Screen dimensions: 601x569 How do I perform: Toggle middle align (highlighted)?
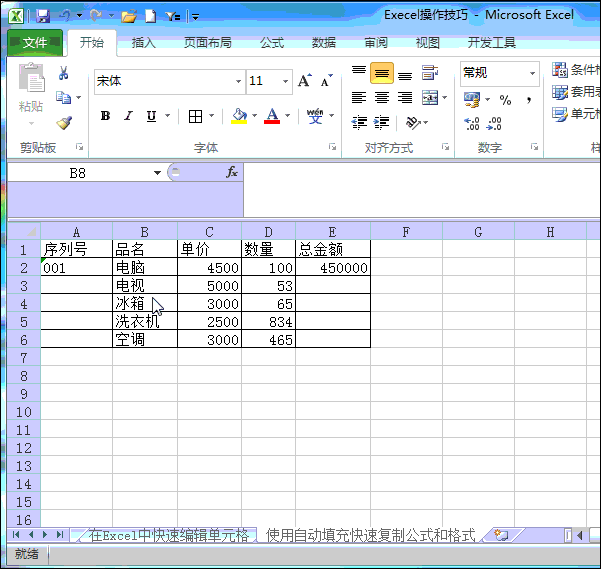pyautogui.click(x=382, y=73)
